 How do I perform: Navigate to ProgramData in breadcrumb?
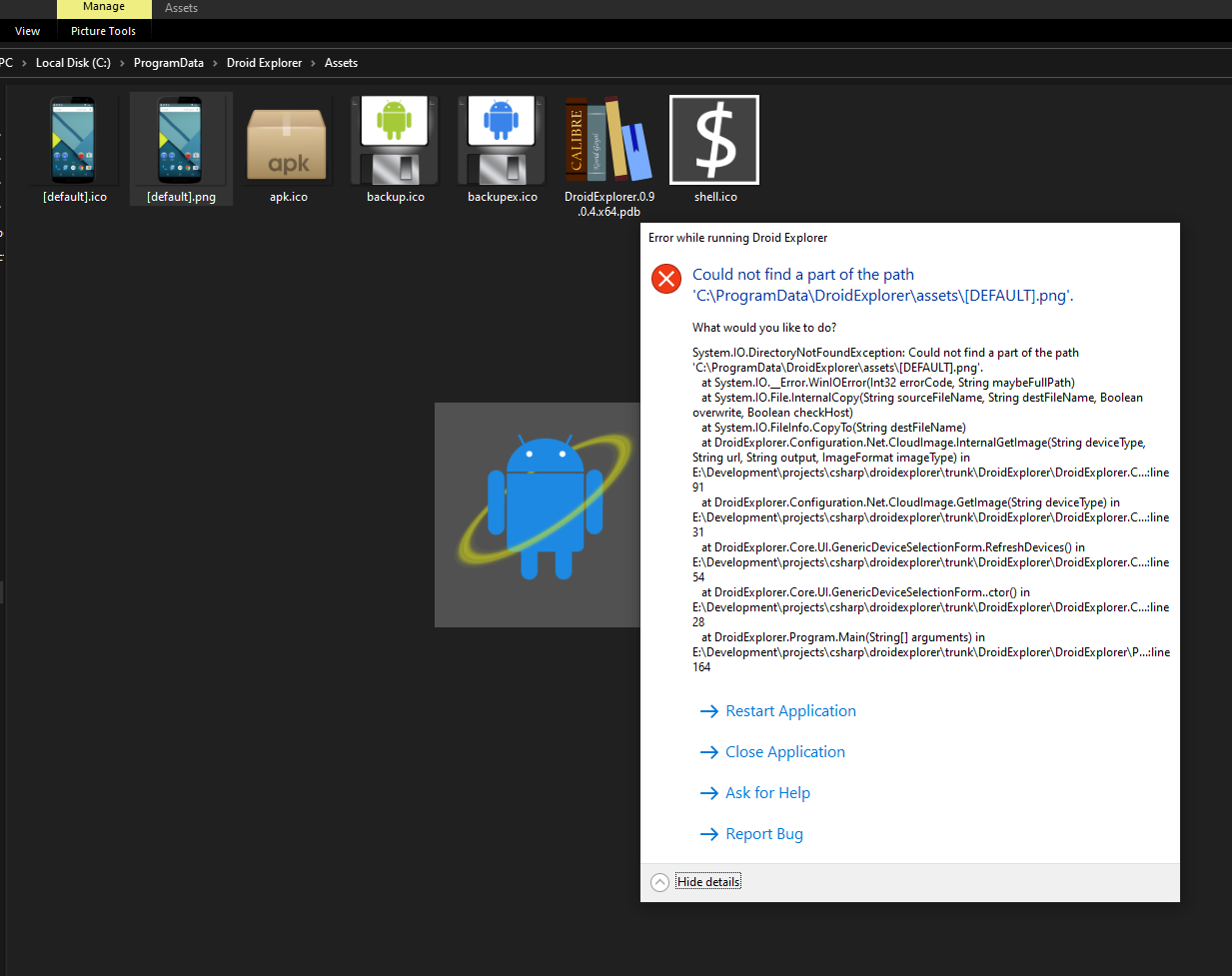click(x=169, y=63)
